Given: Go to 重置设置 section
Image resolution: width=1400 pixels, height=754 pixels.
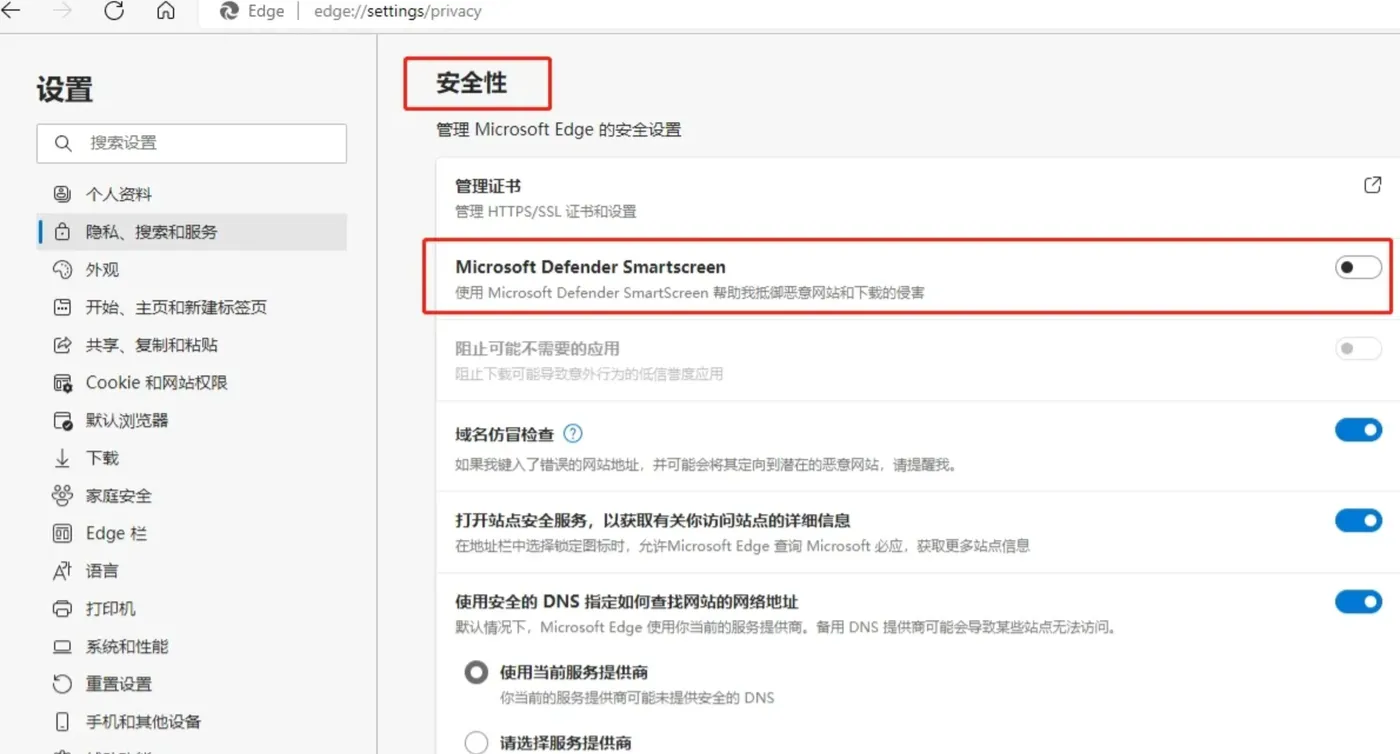Looking at the screenshot, I should pos(192,684).
